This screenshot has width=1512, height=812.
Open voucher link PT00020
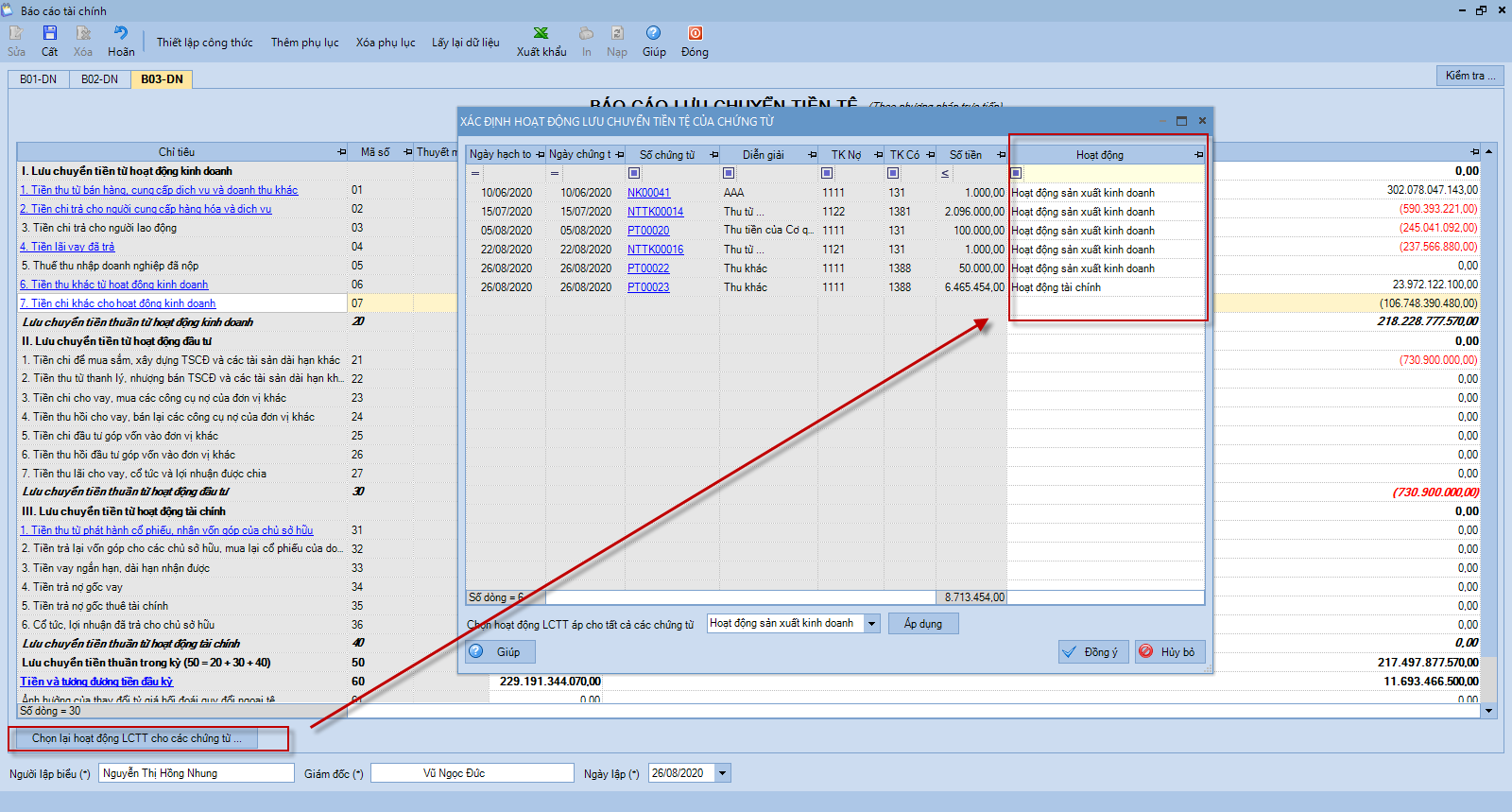point(648,231)
